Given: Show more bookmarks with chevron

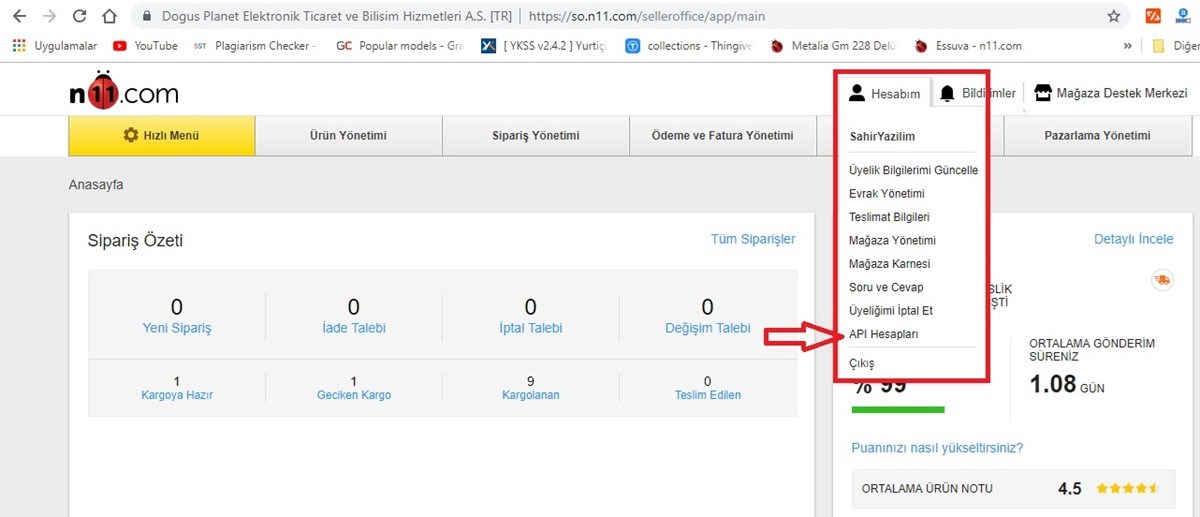Looking at the screenshot, I should pos(1128,45).
